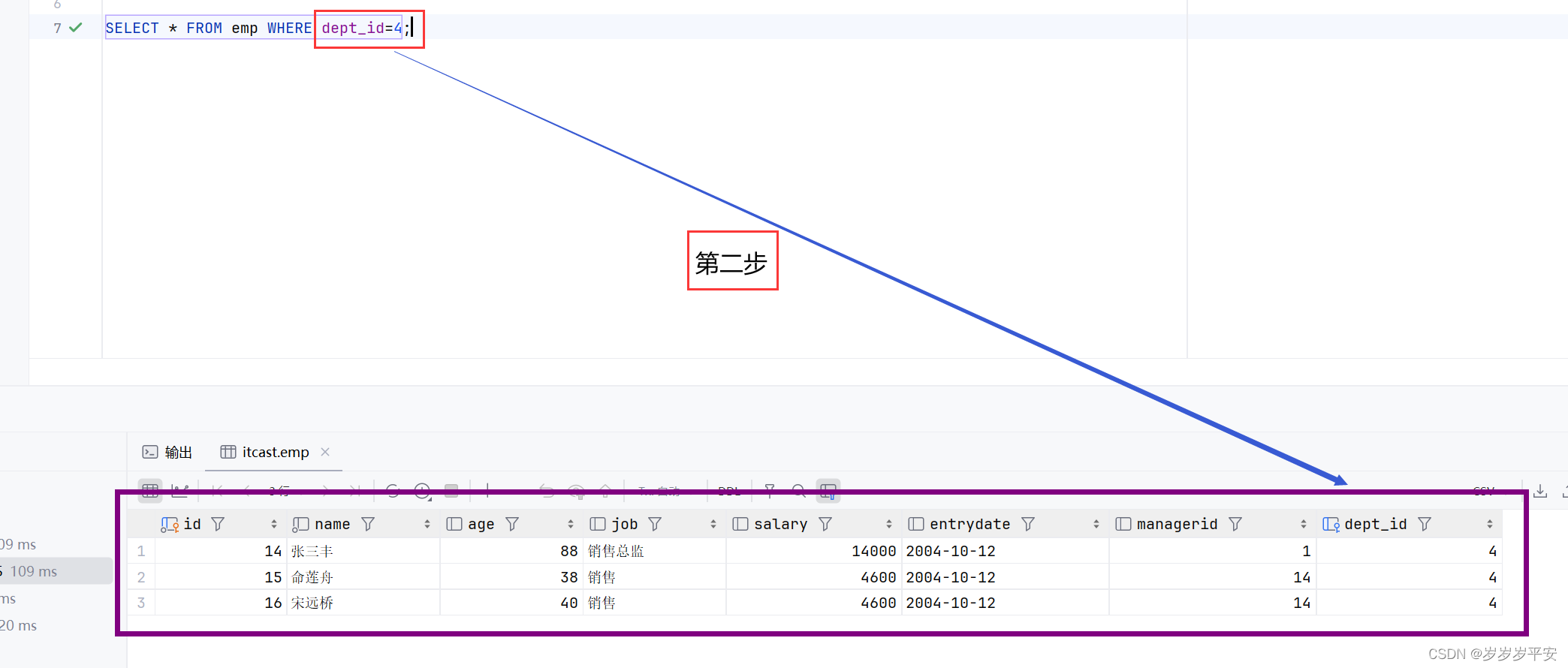The height and width of the screenshot is (668, 1568).
Task: Toggle sort arrows on dept_id column
Action: pos(1490,524)
